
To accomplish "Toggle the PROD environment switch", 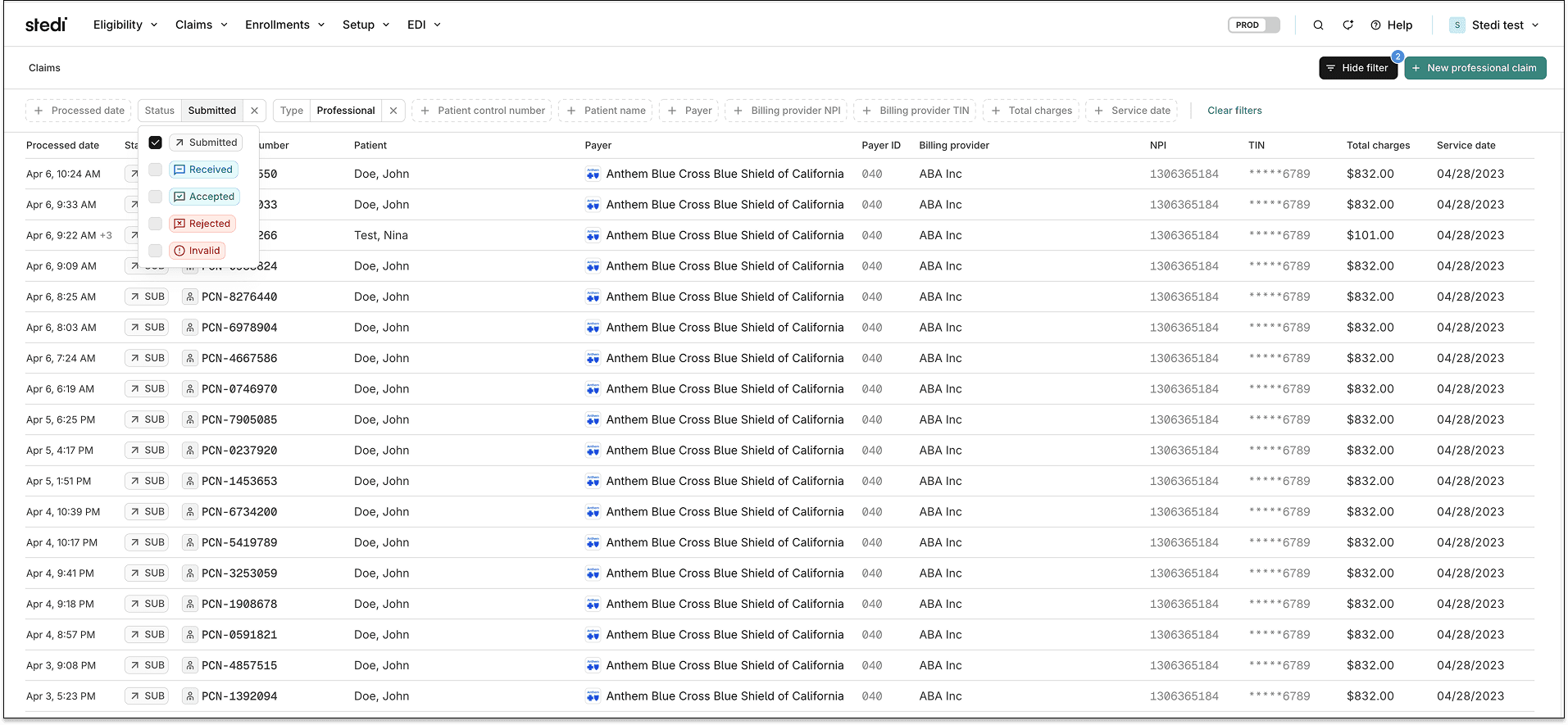I will tap(1253, 25).
